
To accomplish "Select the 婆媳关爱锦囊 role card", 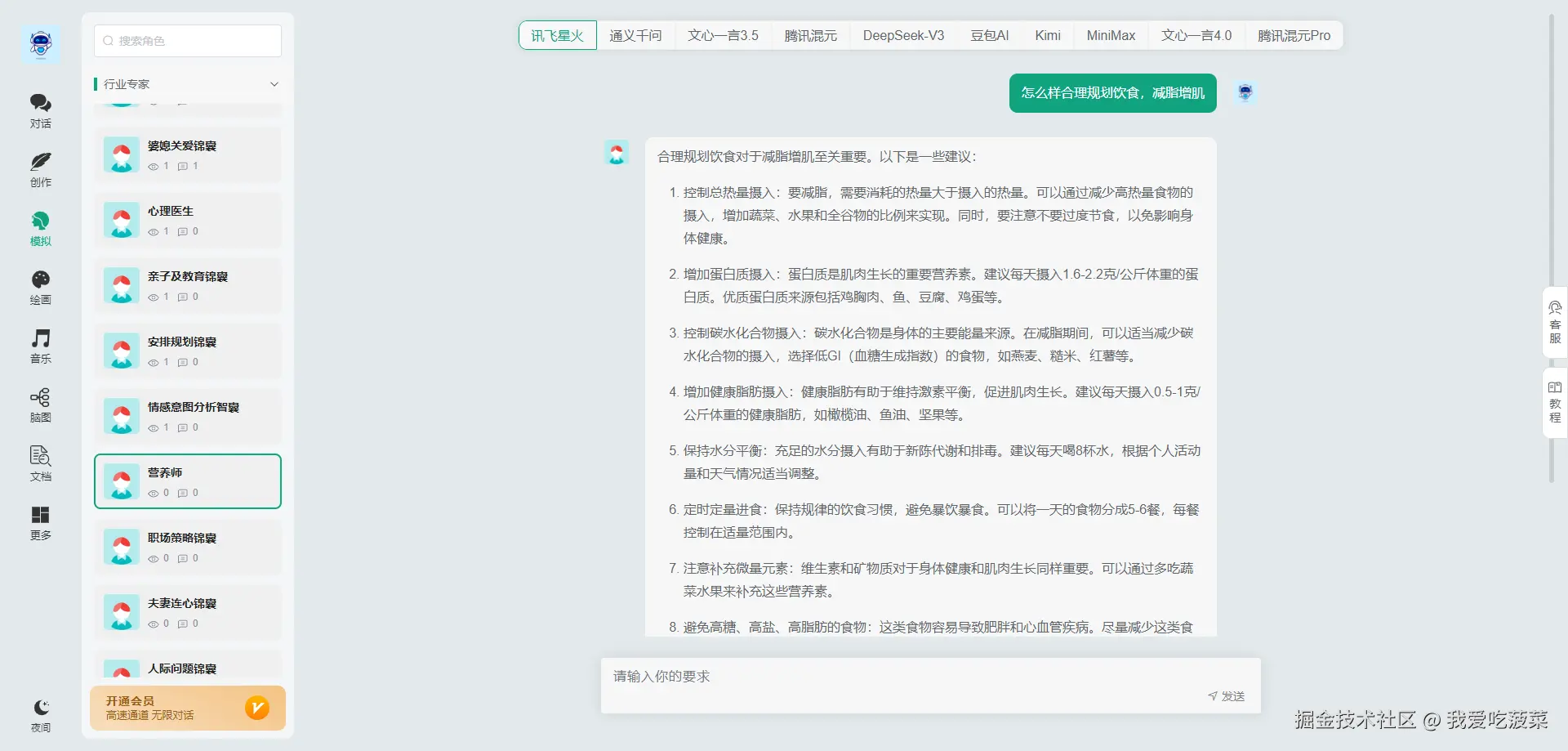I will pos(188,154).
